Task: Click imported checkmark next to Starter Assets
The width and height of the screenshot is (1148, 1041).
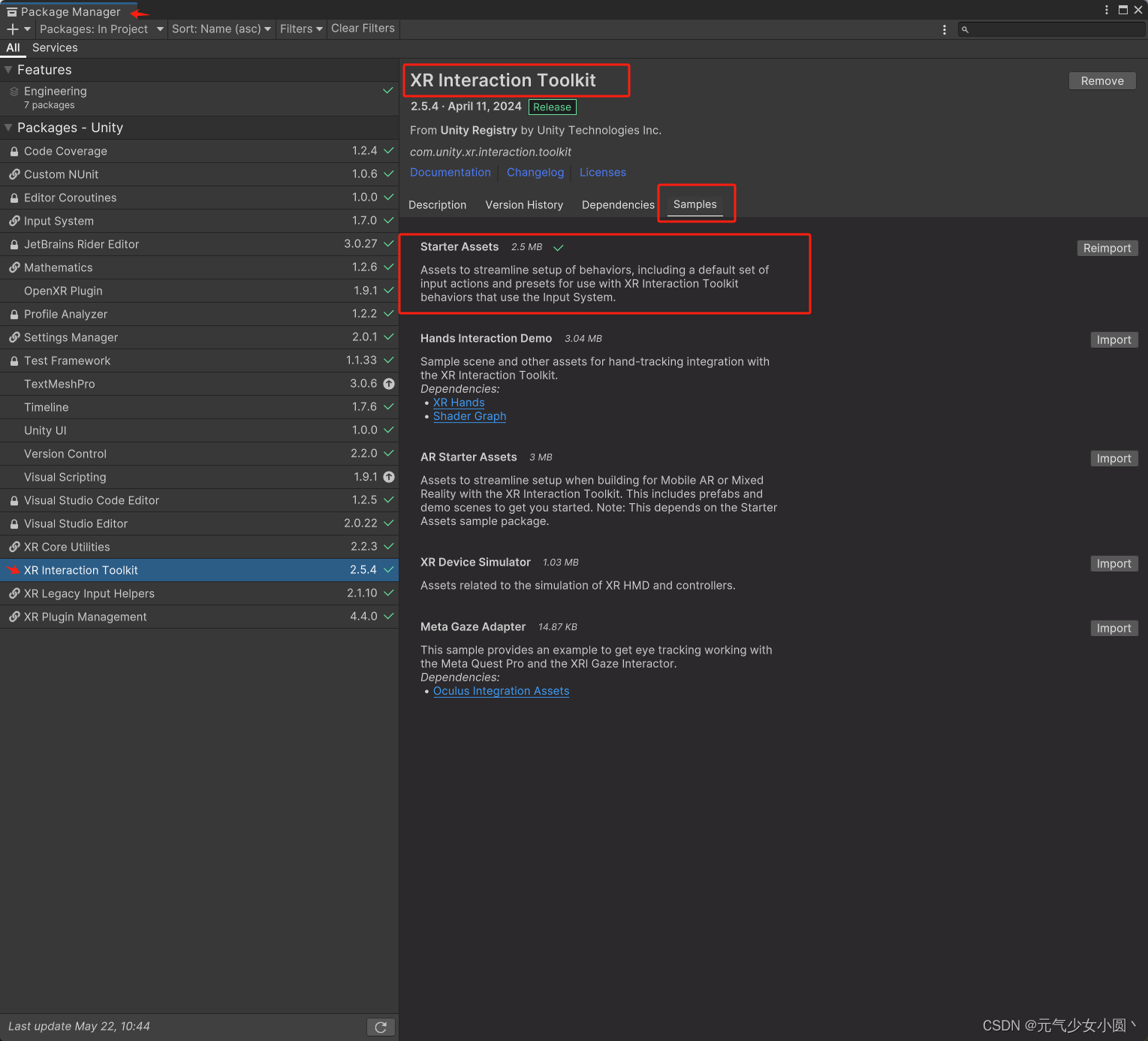Action: 559,247
